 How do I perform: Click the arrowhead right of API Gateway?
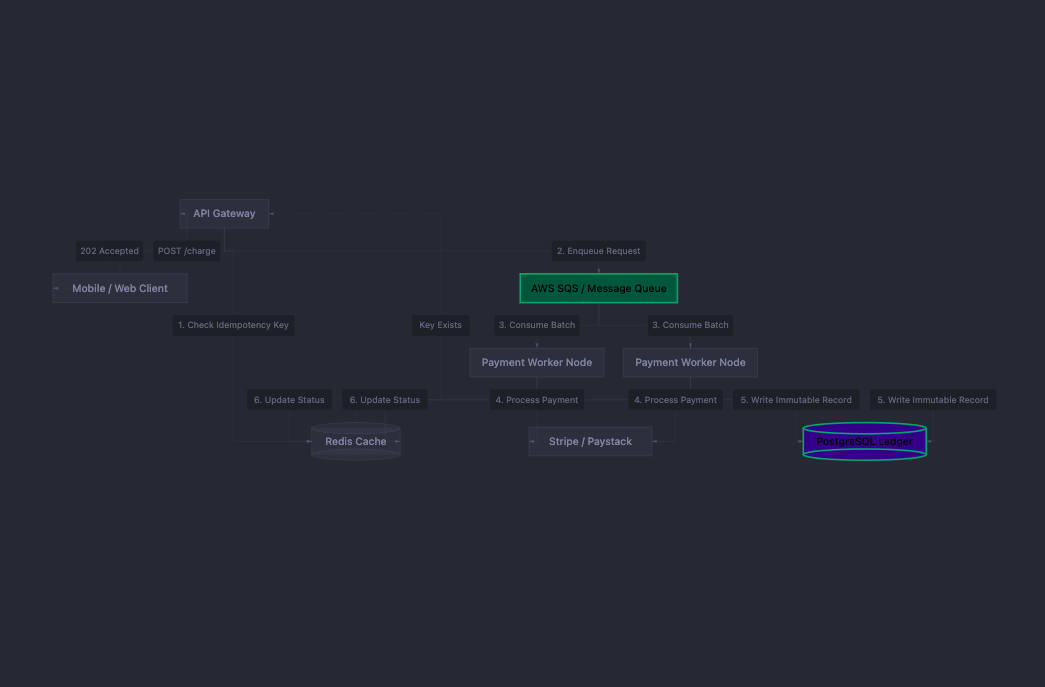tap(271, 212)
